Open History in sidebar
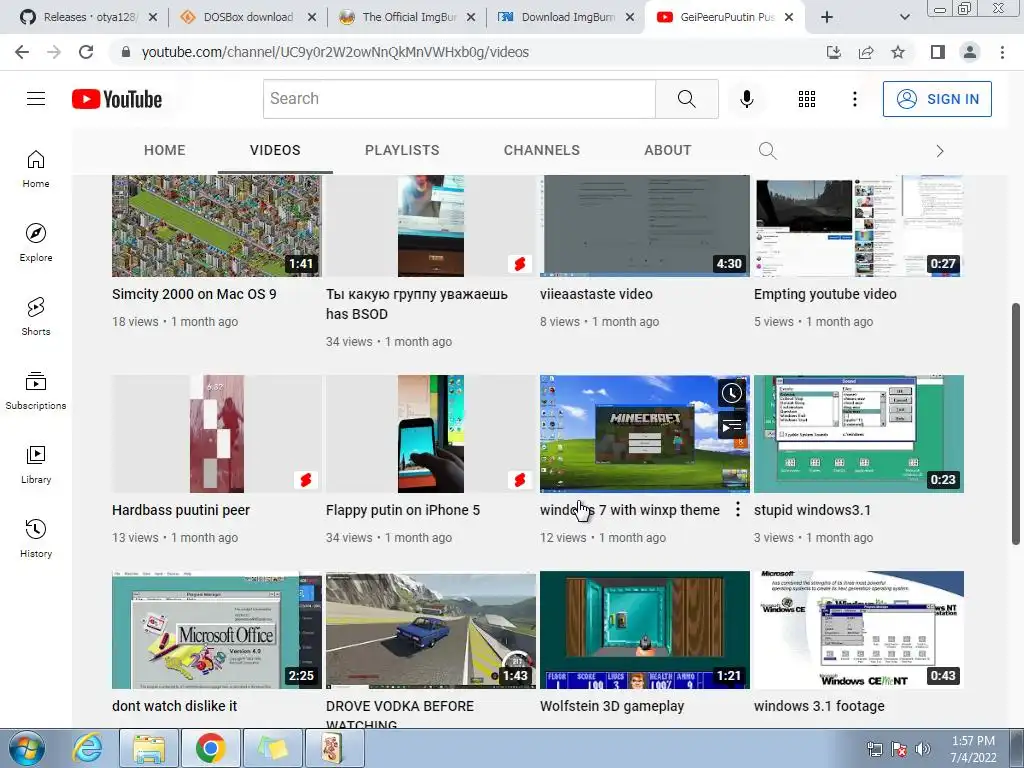This screenshot has width=1024, height=768. [x=36, y=538]
